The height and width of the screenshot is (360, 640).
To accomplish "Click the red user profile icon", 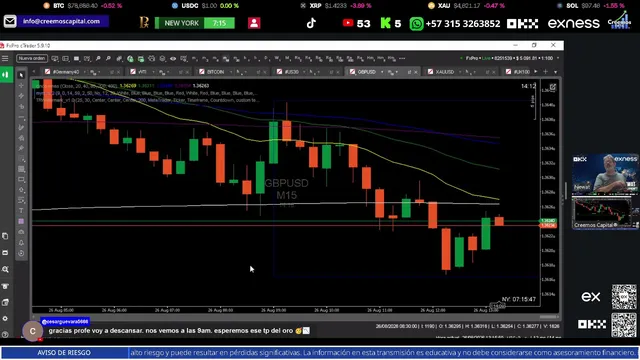I will click(254, 23).
